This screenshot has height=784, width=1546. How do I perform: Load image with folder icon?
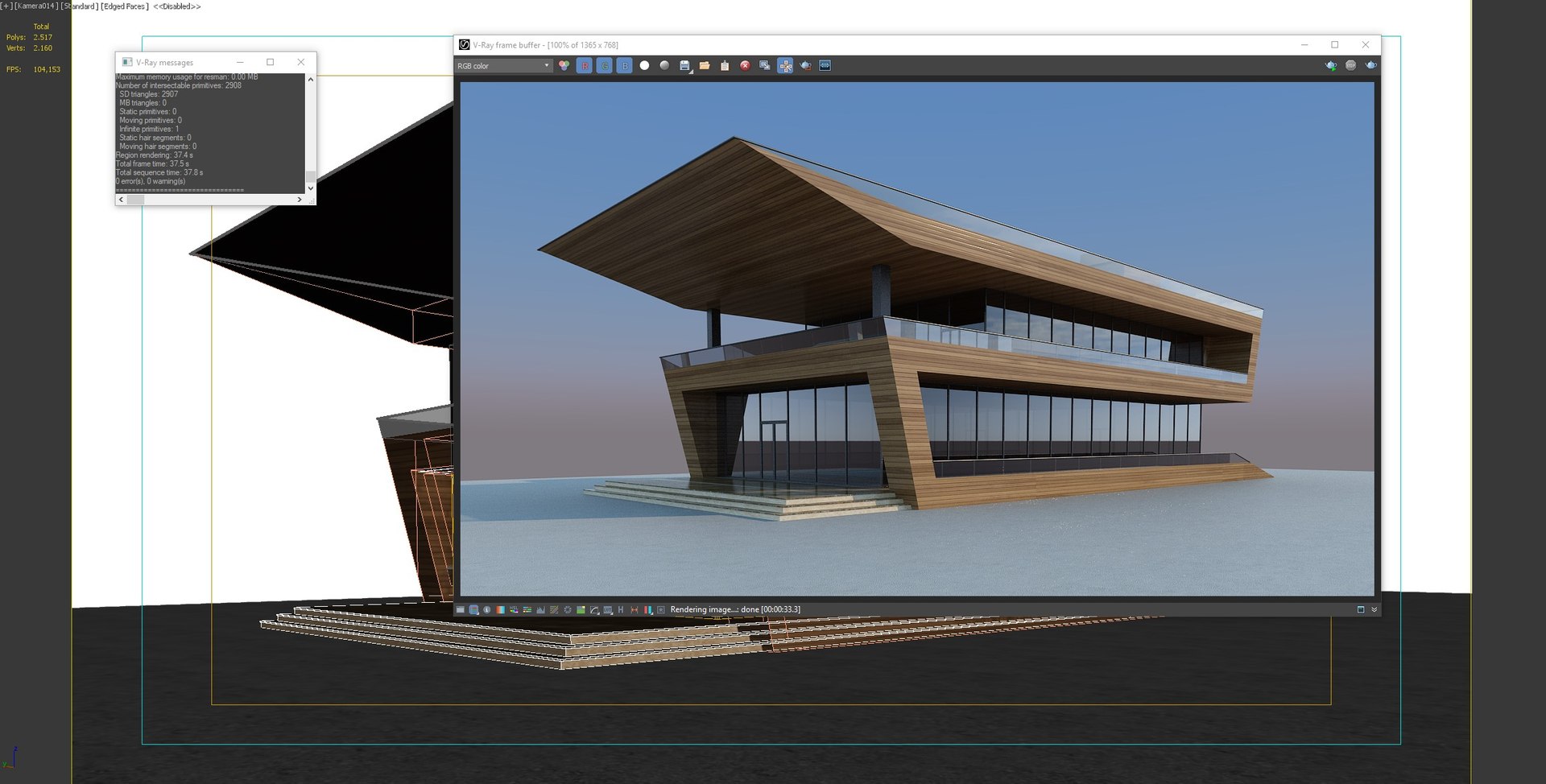pos(705,66)
